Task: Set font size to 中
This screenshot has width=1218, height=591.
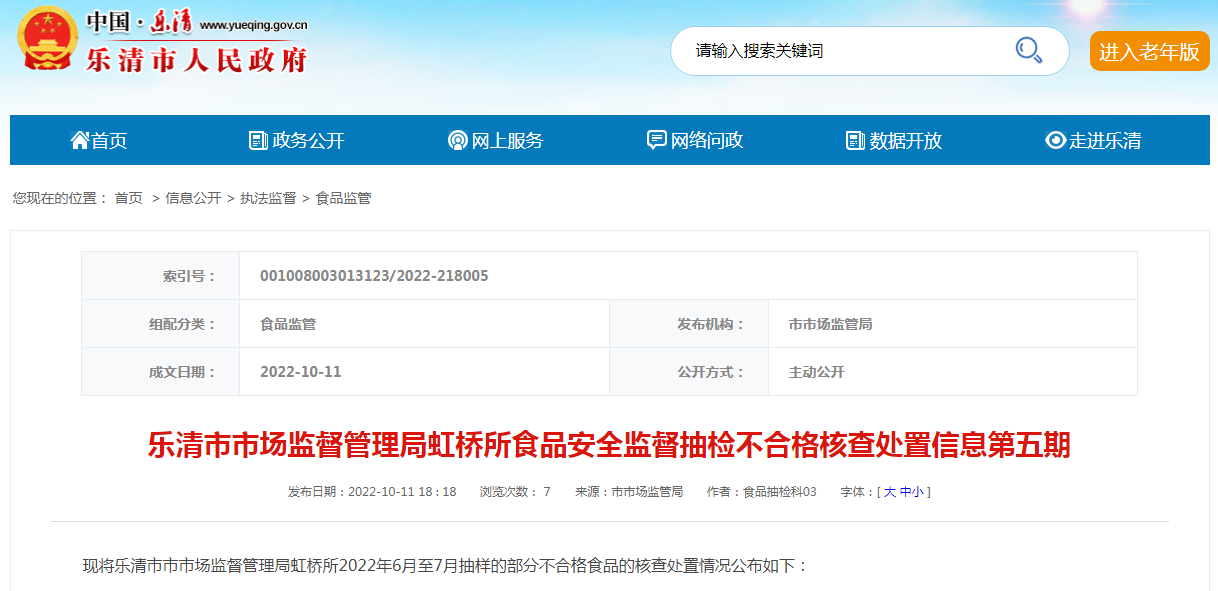Action: (x=905, y=492)
